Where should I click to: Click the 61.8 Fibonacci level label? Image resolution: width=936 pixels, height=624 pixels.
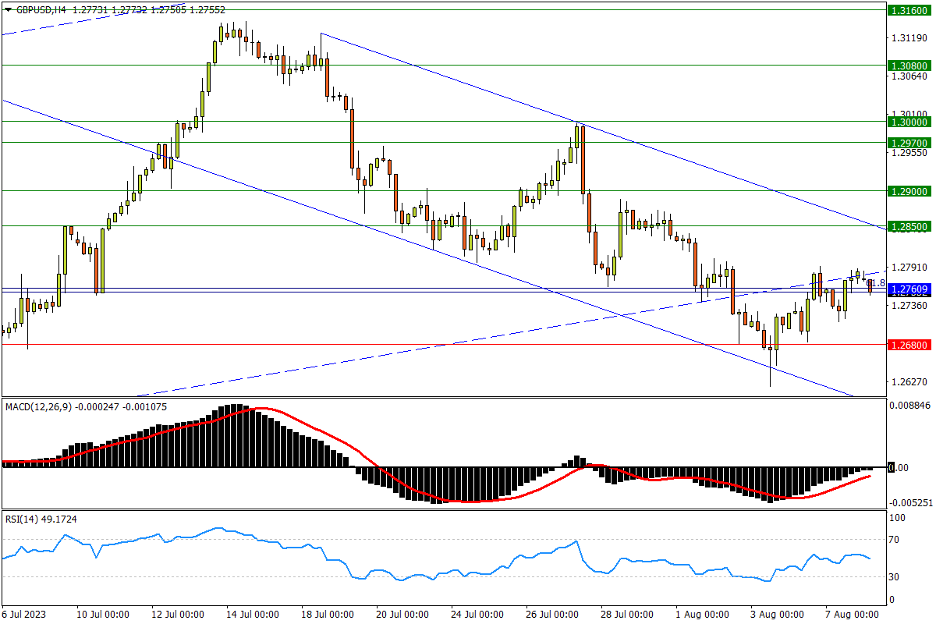pos(875,283)
